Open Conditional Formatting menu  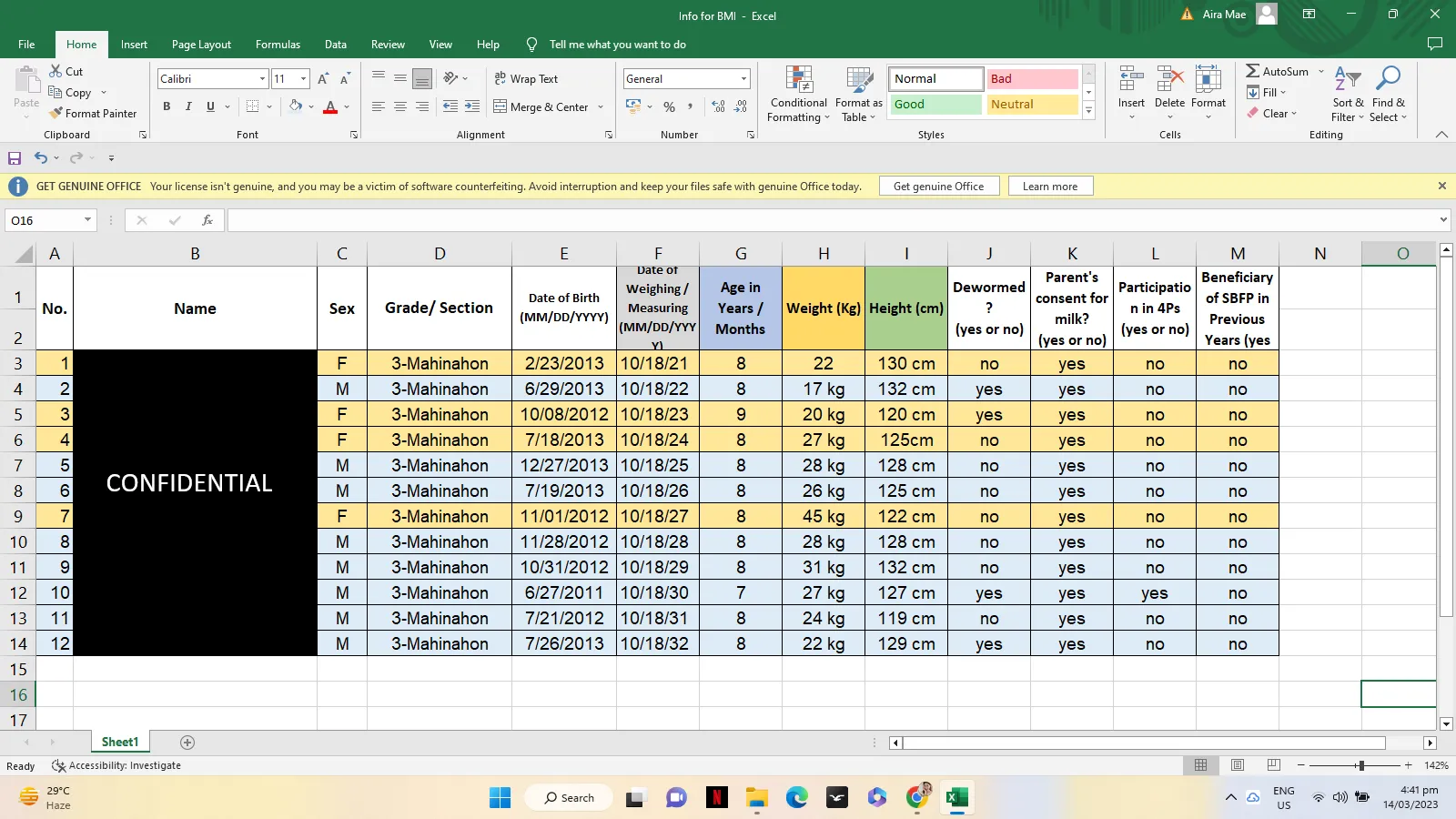pos(798,95)
